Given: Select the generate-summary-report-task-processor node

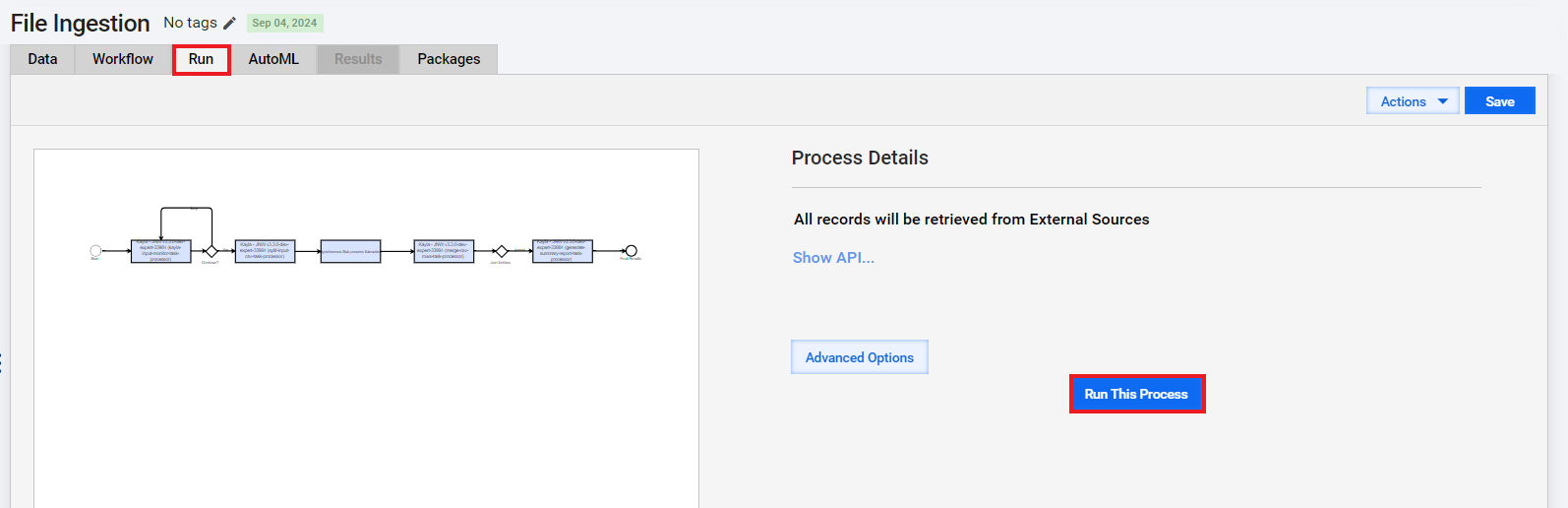Looking at the screenshot, I should [x=563, y=251].
